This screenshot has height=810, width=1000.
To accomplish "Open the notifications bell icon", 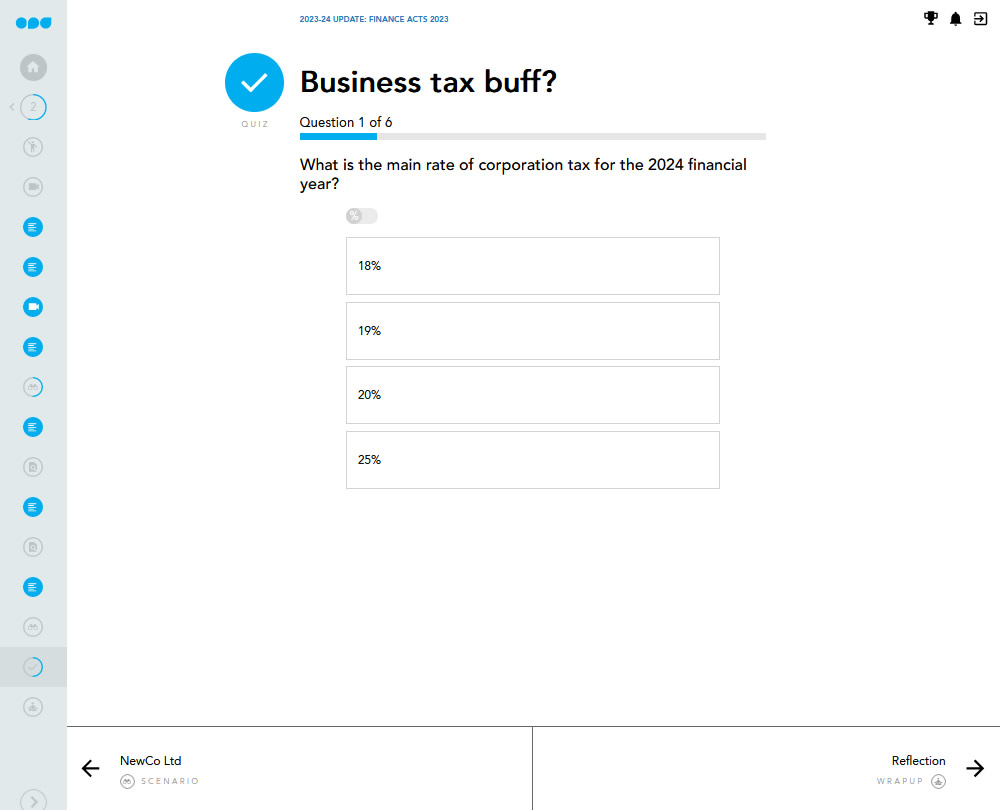I will tap(955, 19).
